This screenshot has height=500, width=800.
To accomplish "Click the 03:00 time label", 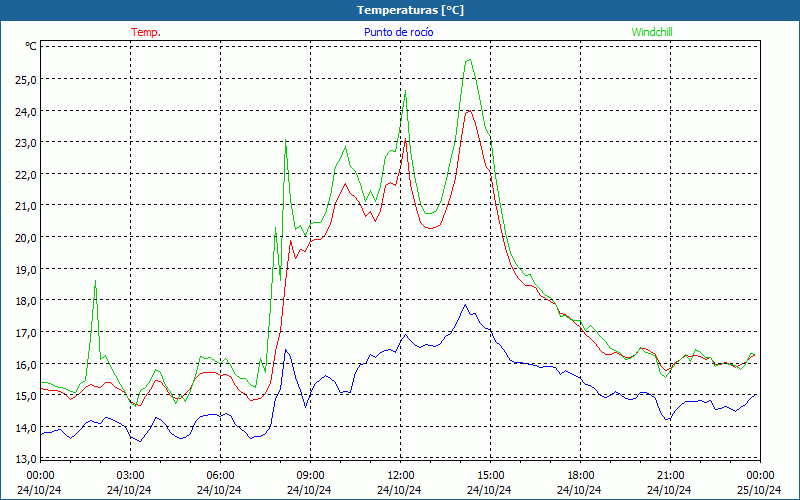I will [130, 476].
